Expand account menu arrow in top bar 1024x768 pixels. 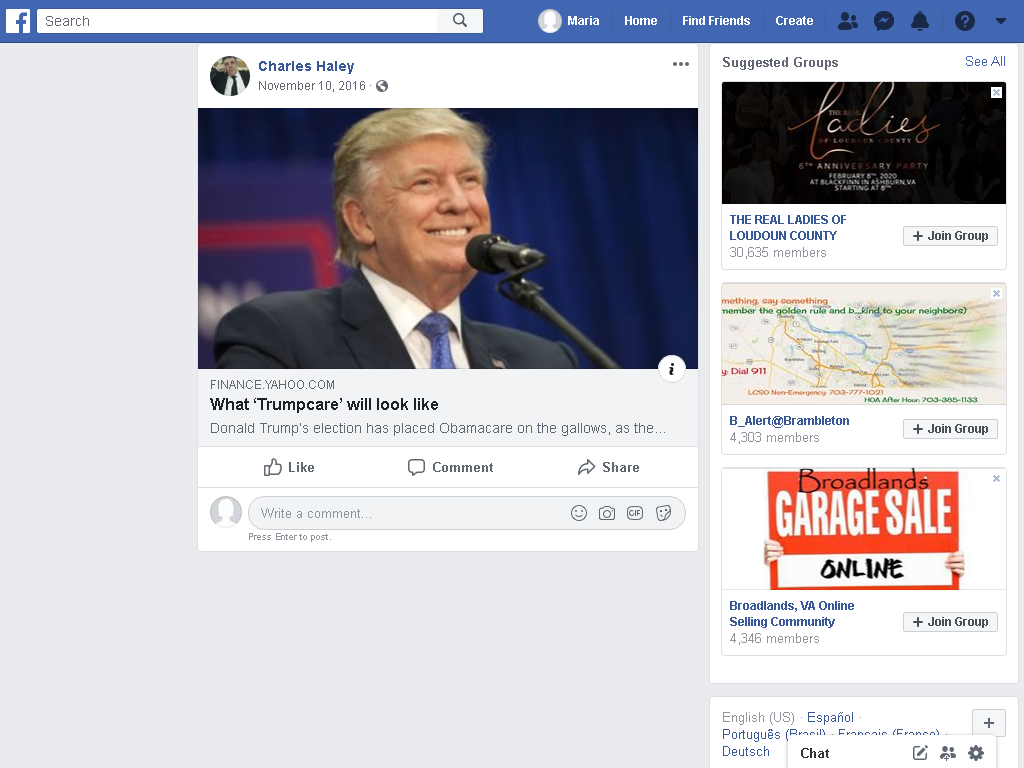point(1000,21)
